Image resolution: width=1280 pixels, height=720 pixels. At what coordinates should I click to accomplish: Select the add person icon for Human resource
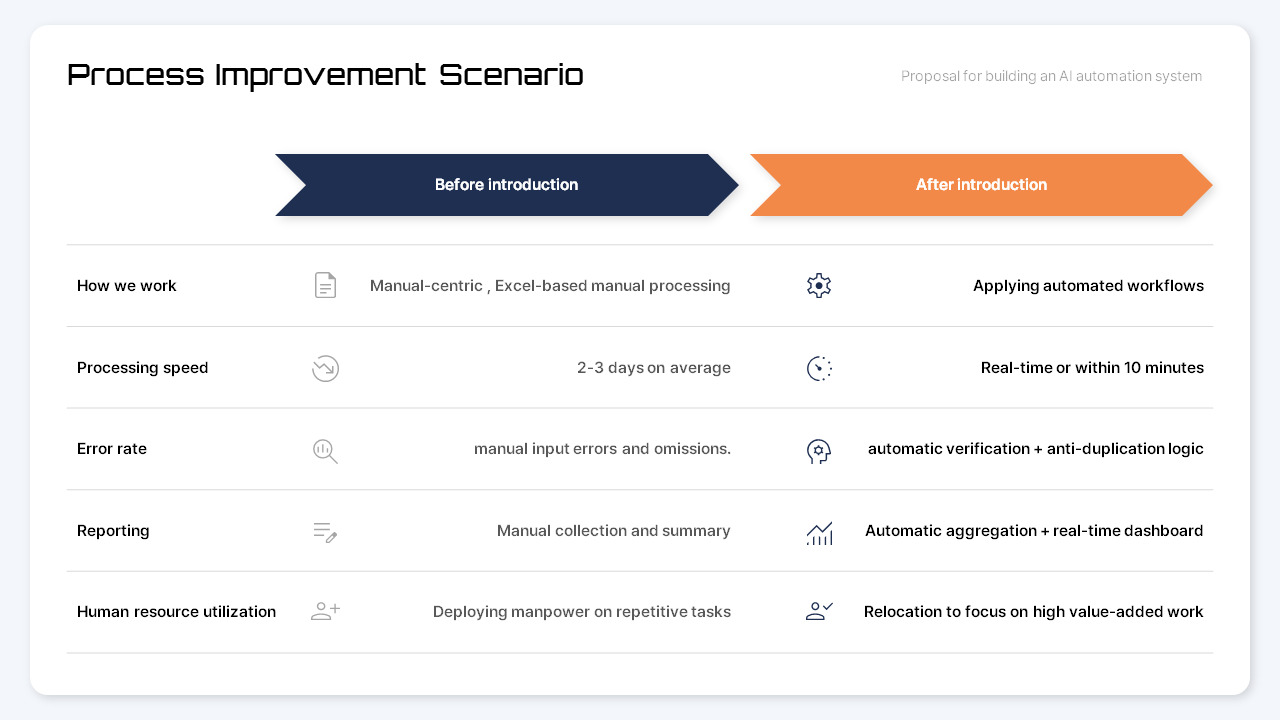(325, 611)
